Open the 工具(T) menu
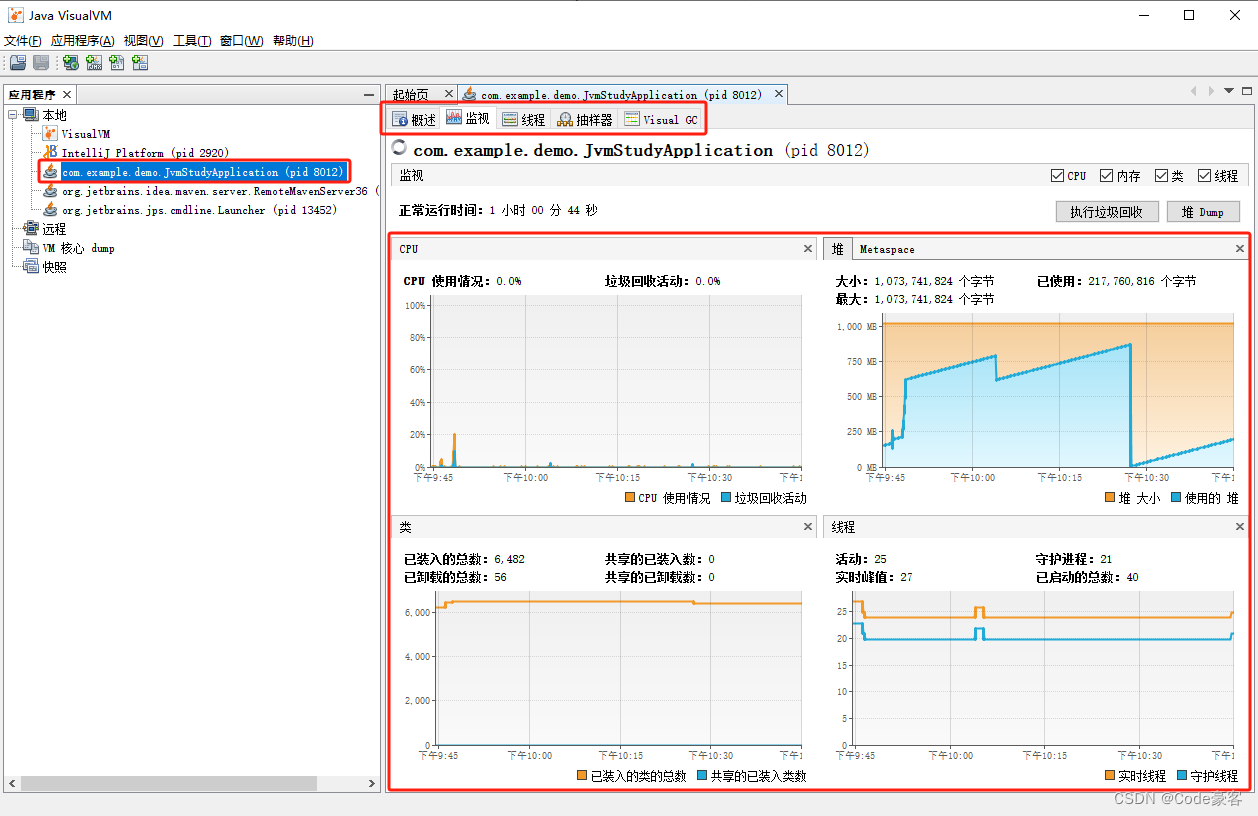 pyautogui.click(x=192, y=41)
